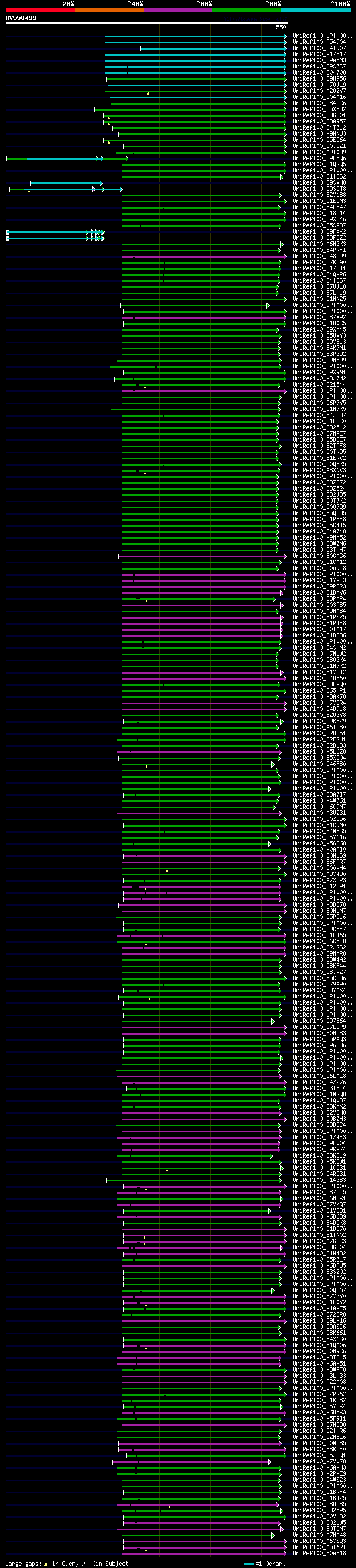Select label UniRef100_Q87V92

319,318
